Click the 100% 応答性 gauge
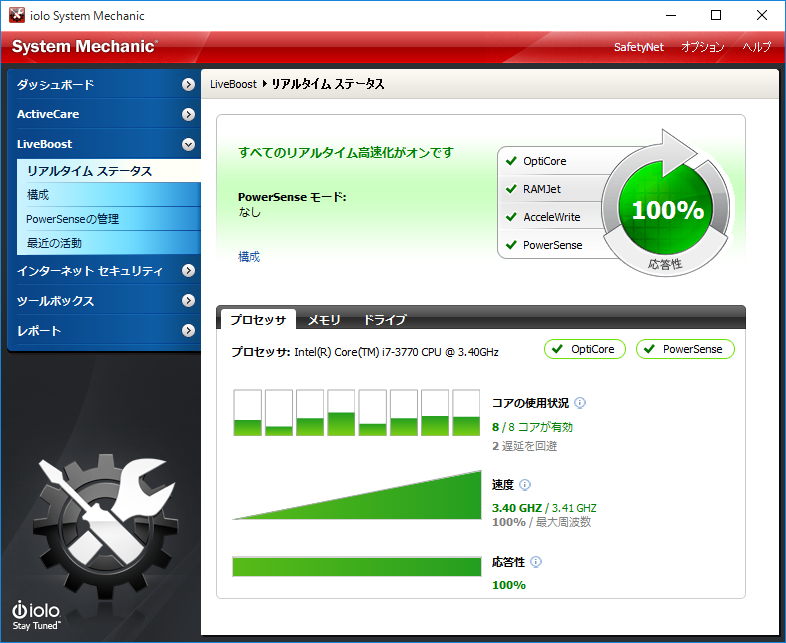 [666, 209]
